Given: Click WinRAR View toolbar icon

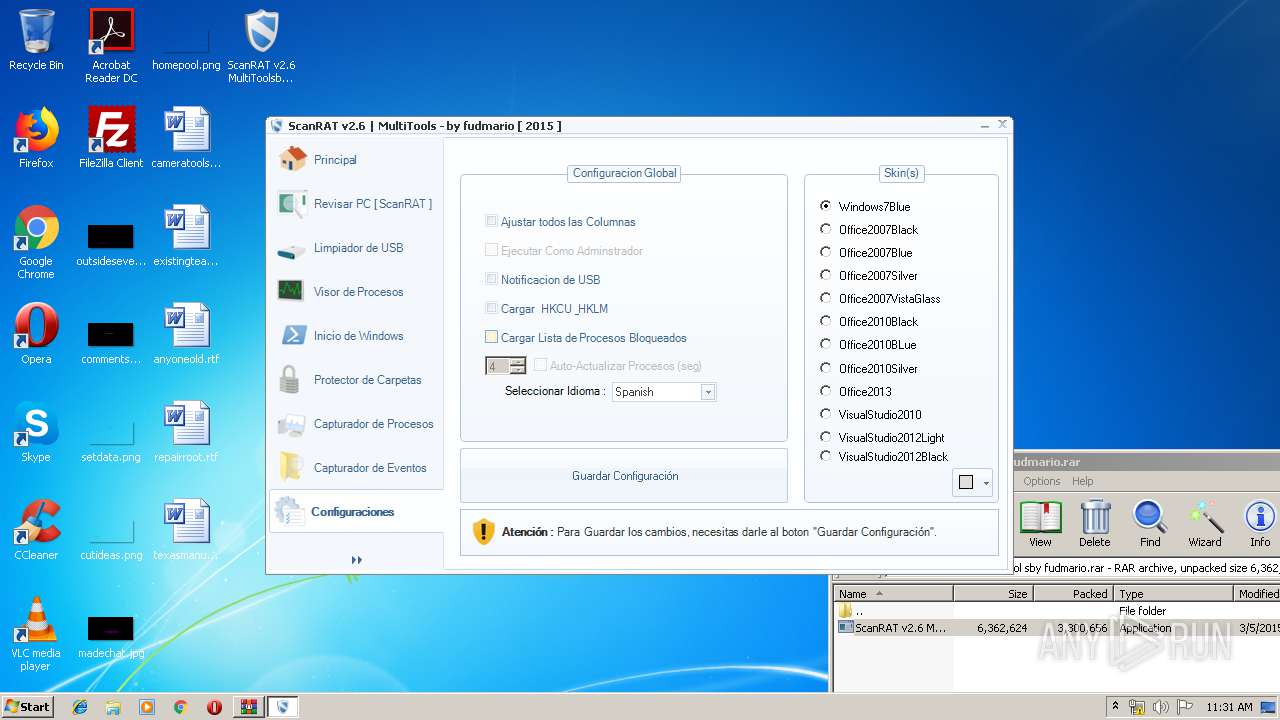Looking at the screenshot, I should coord(1041,524).
